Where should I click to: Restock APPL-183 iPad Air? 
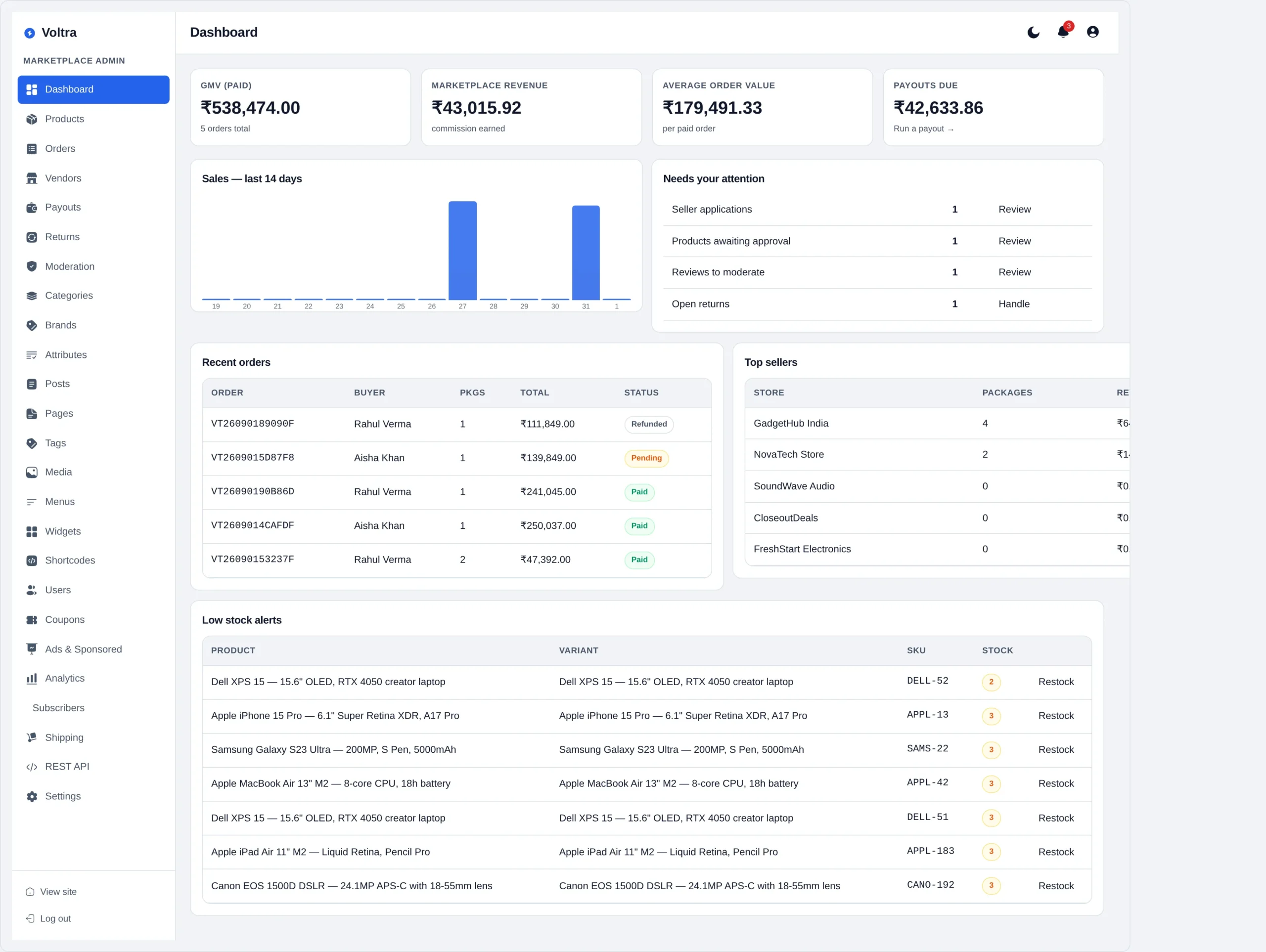(1056, 852)
